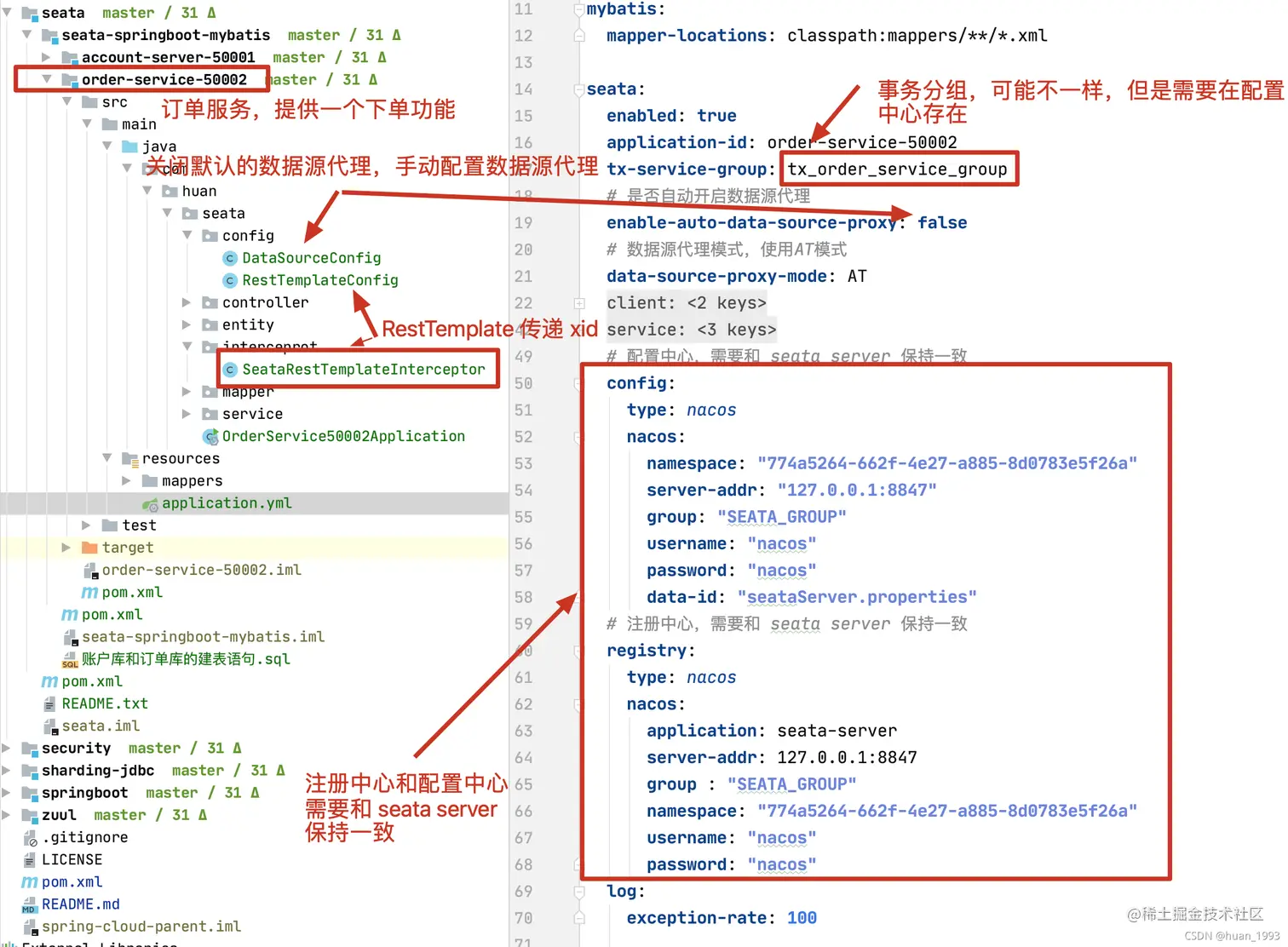Click the application.yml Spring config icon
Image resolution: width=1288 pixels, height=947 pixels.
(150, 504)
